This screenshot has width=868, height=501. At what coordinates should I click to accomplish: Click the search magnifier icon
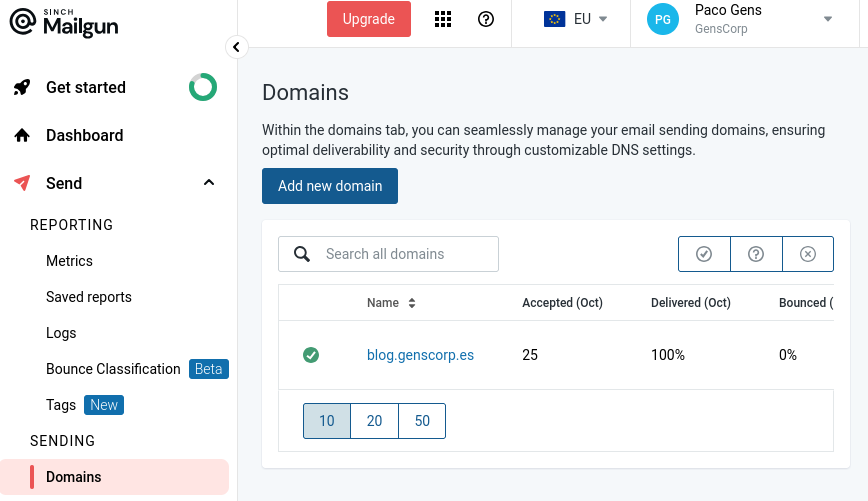click(x=302, y=254)
